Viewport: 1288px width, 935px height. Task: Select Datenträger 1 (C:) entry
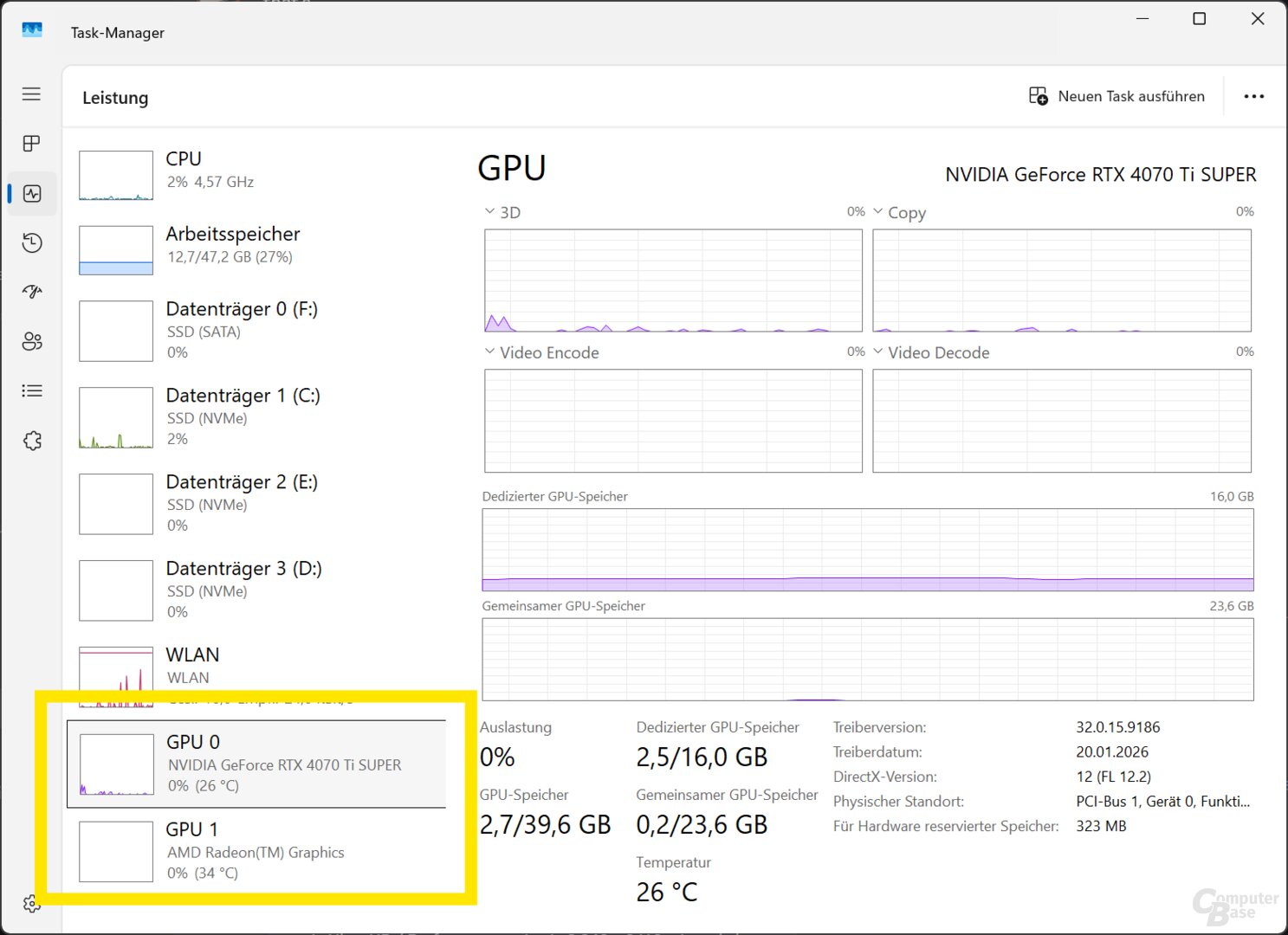(x=256, y=416)
